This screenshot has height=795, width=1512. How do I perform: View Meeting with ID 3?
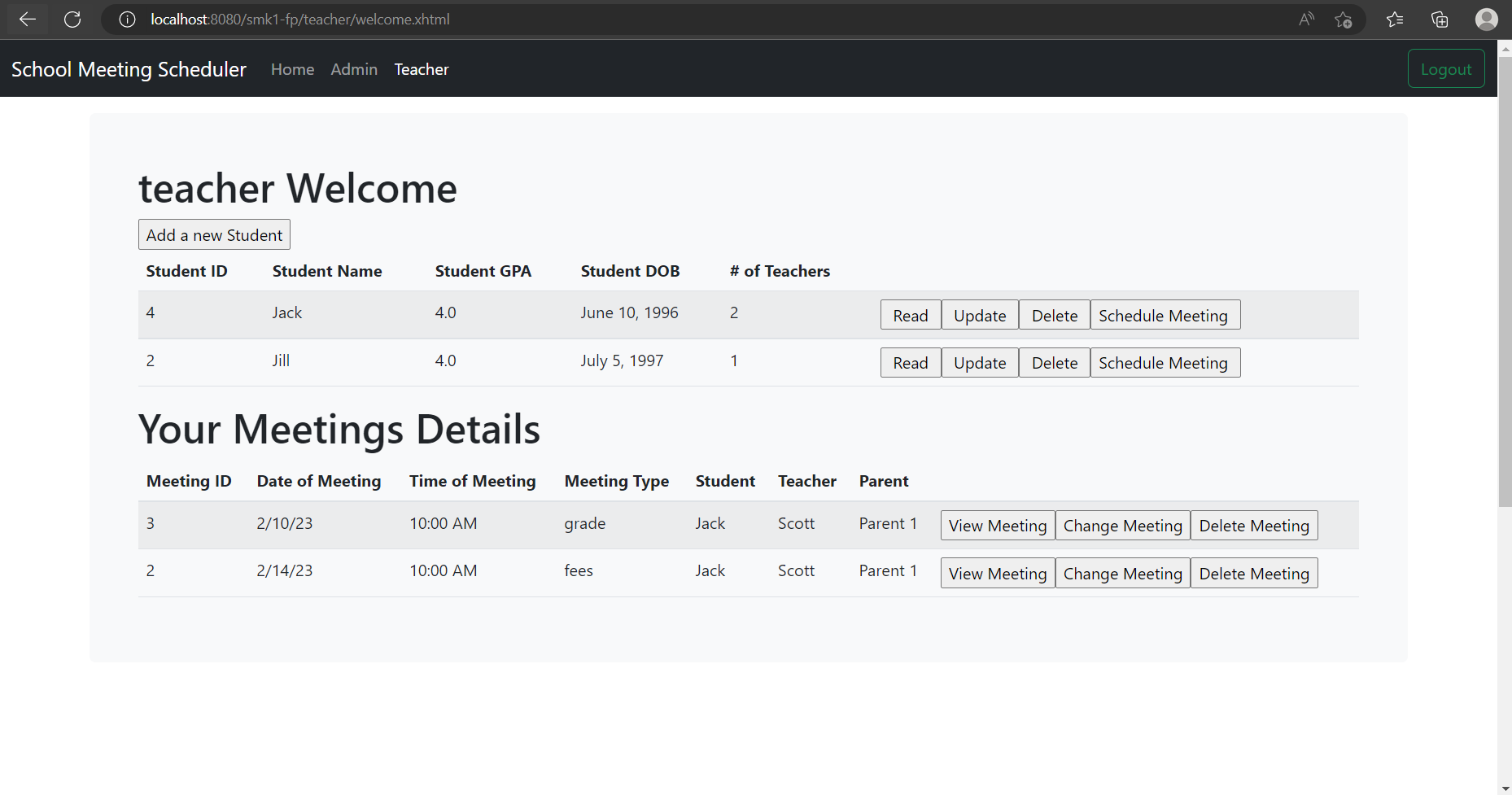[x=997, y=525]
